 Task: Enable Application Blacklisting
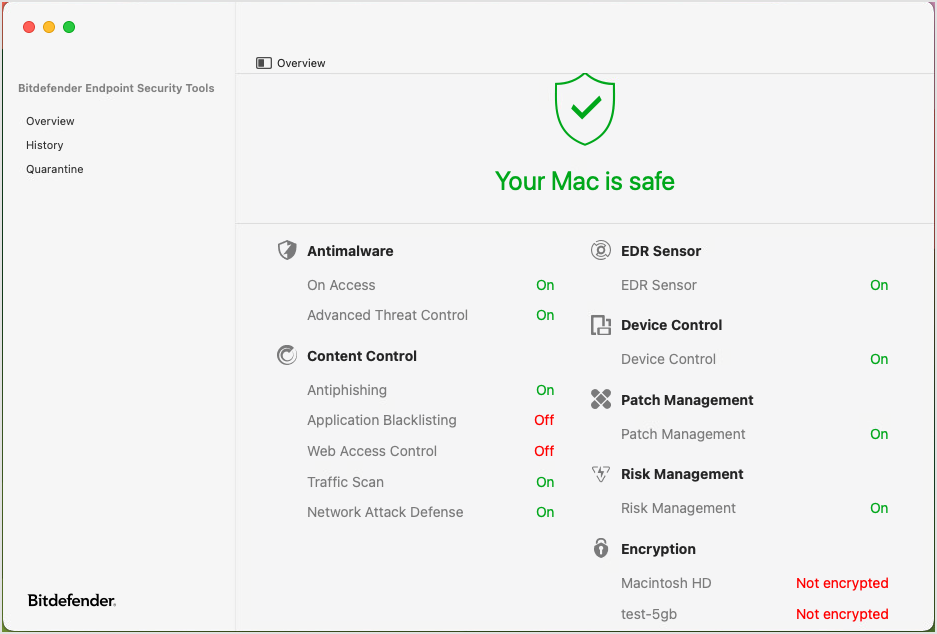(x=544, y=420)
